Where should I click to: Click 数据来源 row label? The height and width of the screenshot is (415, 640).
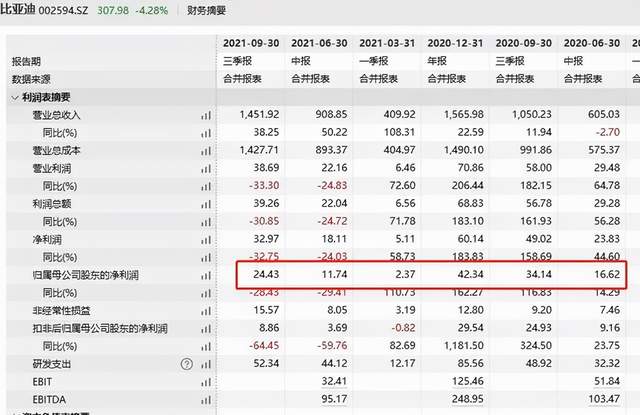pos(31,80)
